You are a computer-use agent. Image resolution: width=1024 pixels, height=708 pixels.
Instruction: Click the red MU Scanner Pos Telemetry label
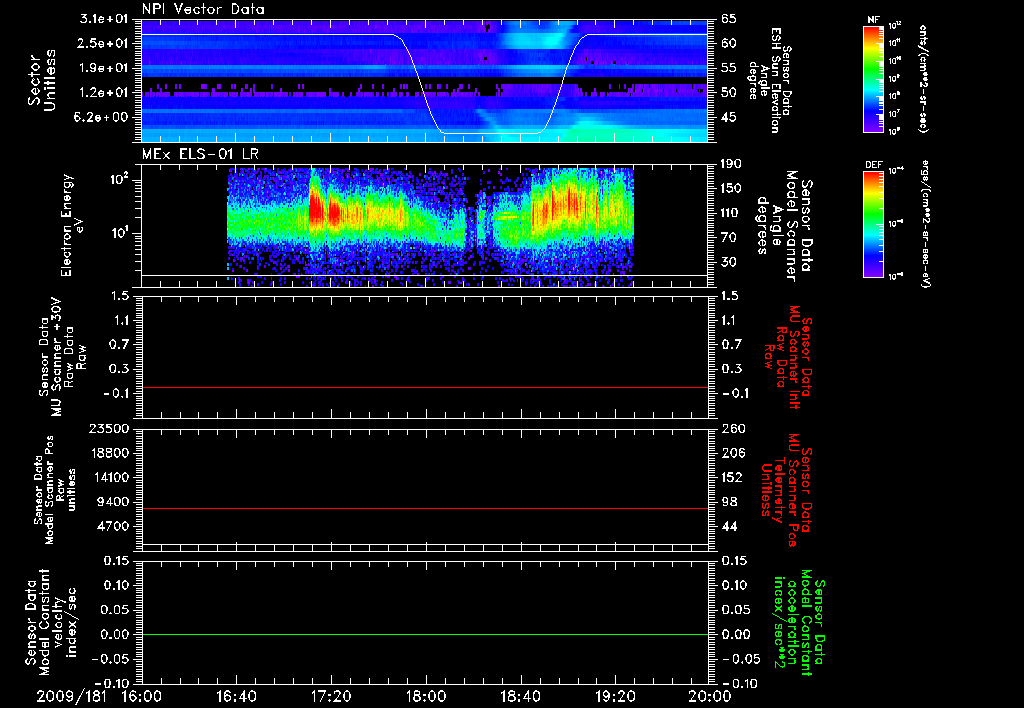(x=787, y=490)
